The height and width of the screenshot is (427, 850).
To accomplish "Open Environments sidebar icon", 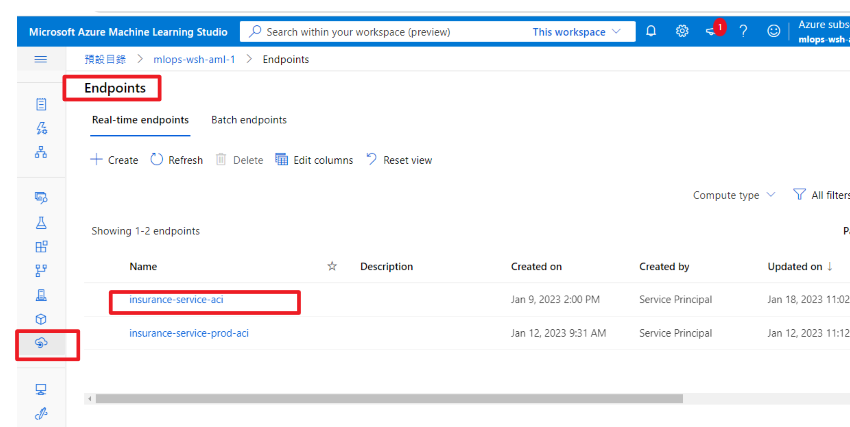I will click(41, 295).
